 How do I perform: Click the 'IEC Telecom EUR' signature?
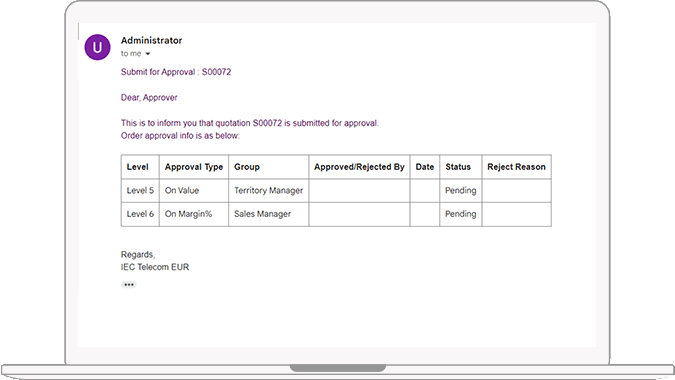point(155,267)
